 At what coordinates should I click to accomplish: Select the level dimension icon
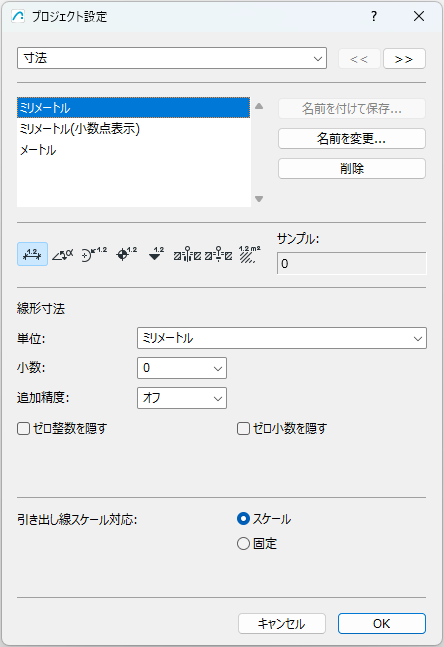[126, 254]
